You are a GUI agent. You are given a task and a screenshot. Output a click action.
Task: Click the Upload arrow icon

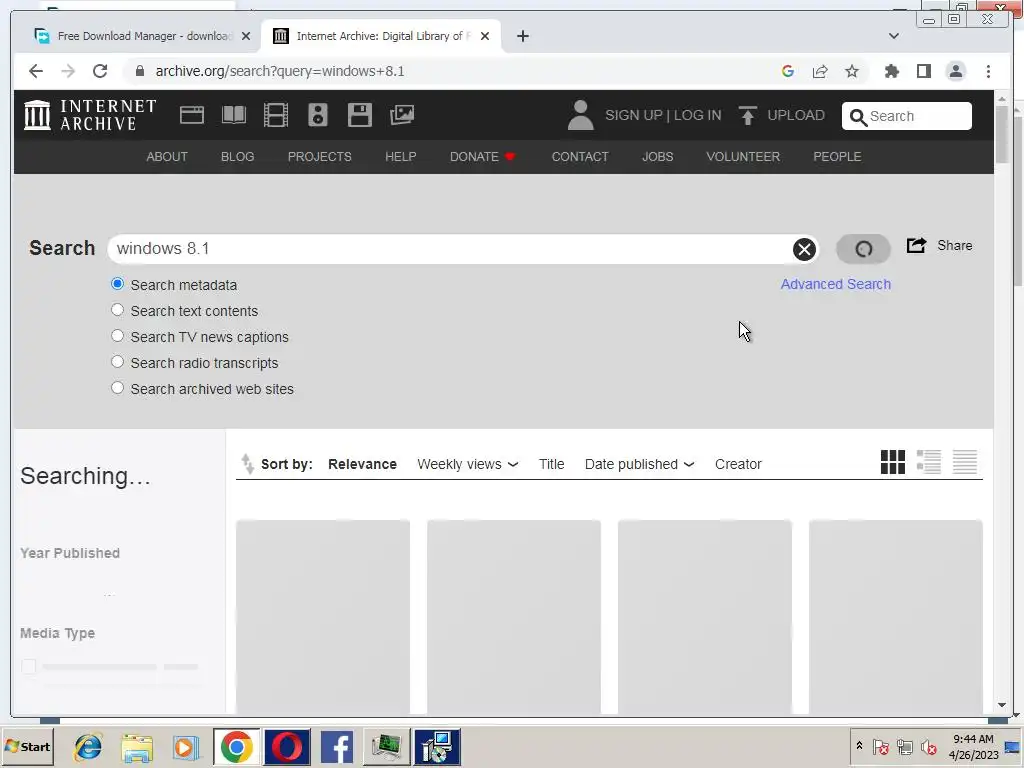pos(748,115)
